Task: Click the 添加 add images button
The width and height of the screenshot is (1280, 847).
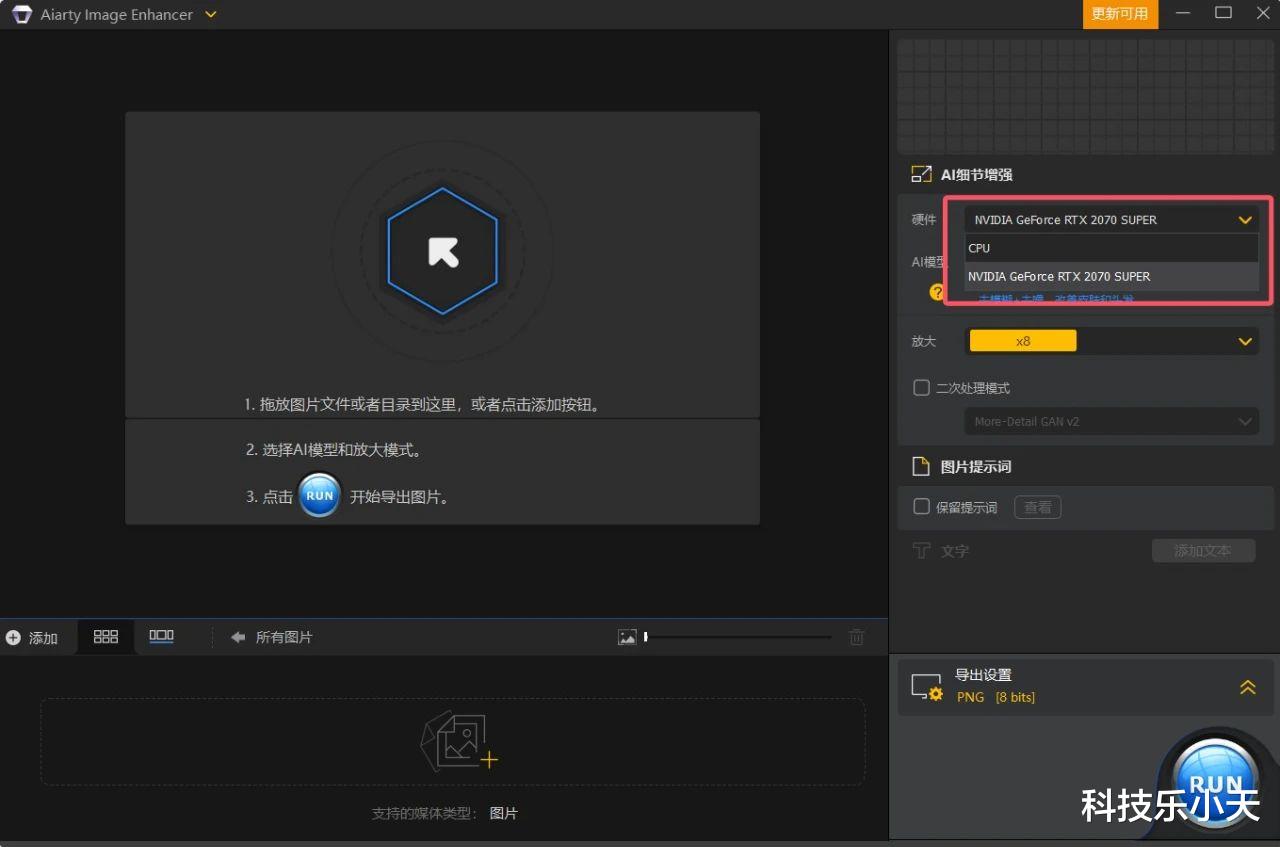Action: tap(32, 638)
